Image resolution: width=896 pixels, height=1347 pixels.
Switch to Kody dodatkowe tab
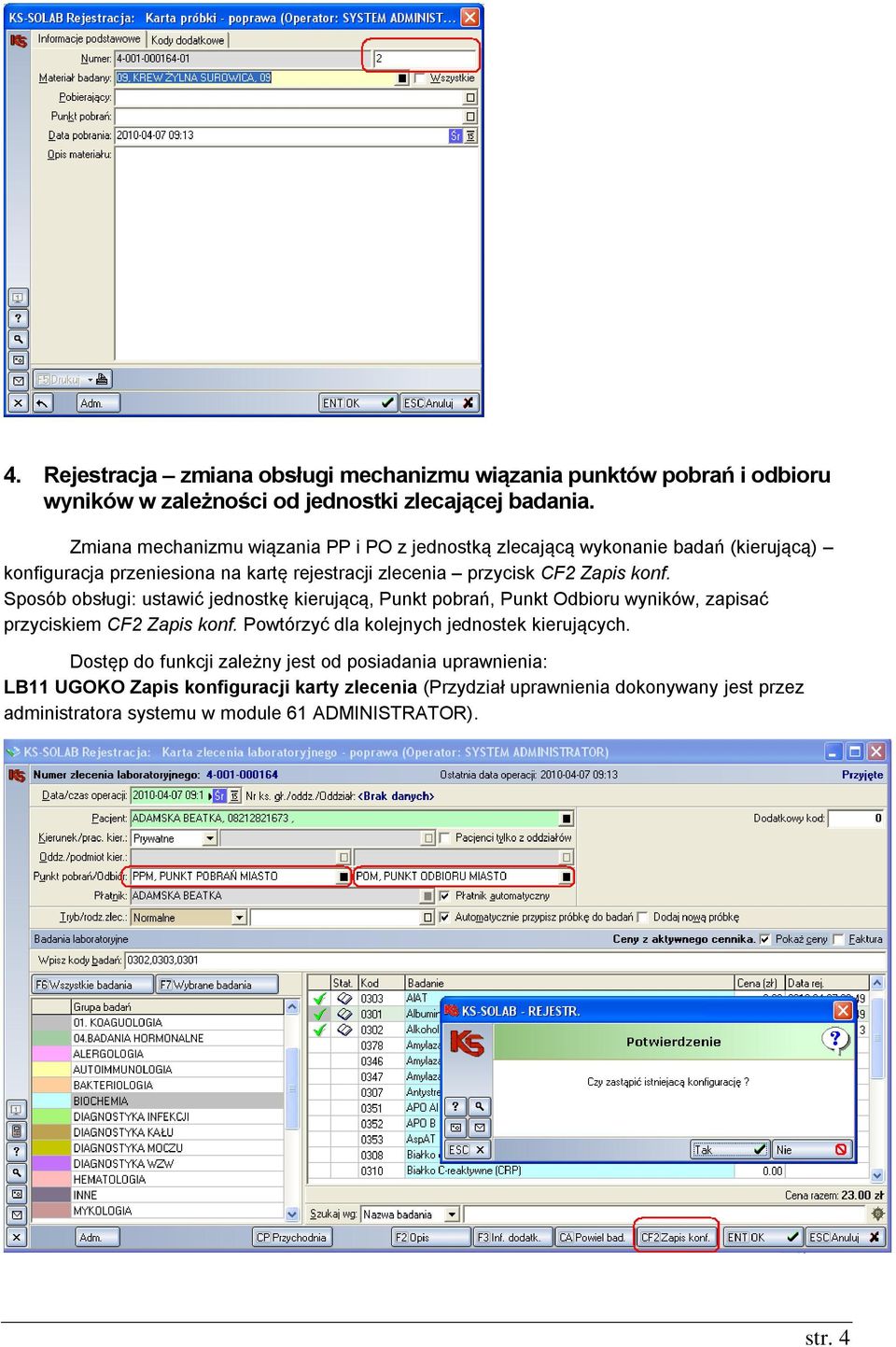click(188, 40)
